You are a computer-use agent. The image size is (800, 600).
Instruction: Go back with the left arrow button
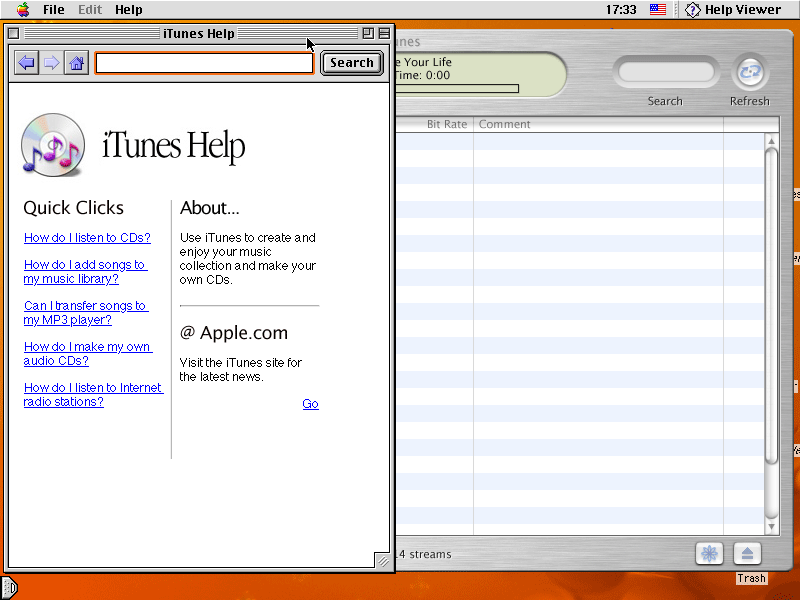27,63
